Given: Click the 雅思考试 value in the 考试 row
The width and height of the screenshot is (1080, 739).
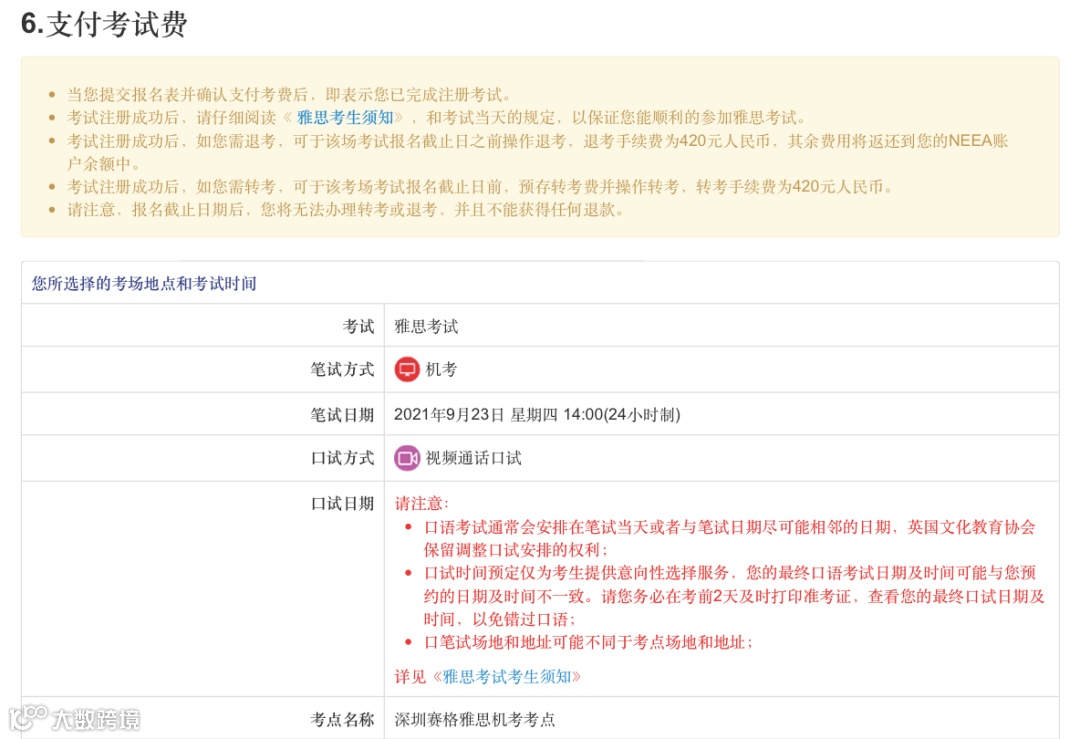Looking at the screenshot, I should (x=426, y=326).
